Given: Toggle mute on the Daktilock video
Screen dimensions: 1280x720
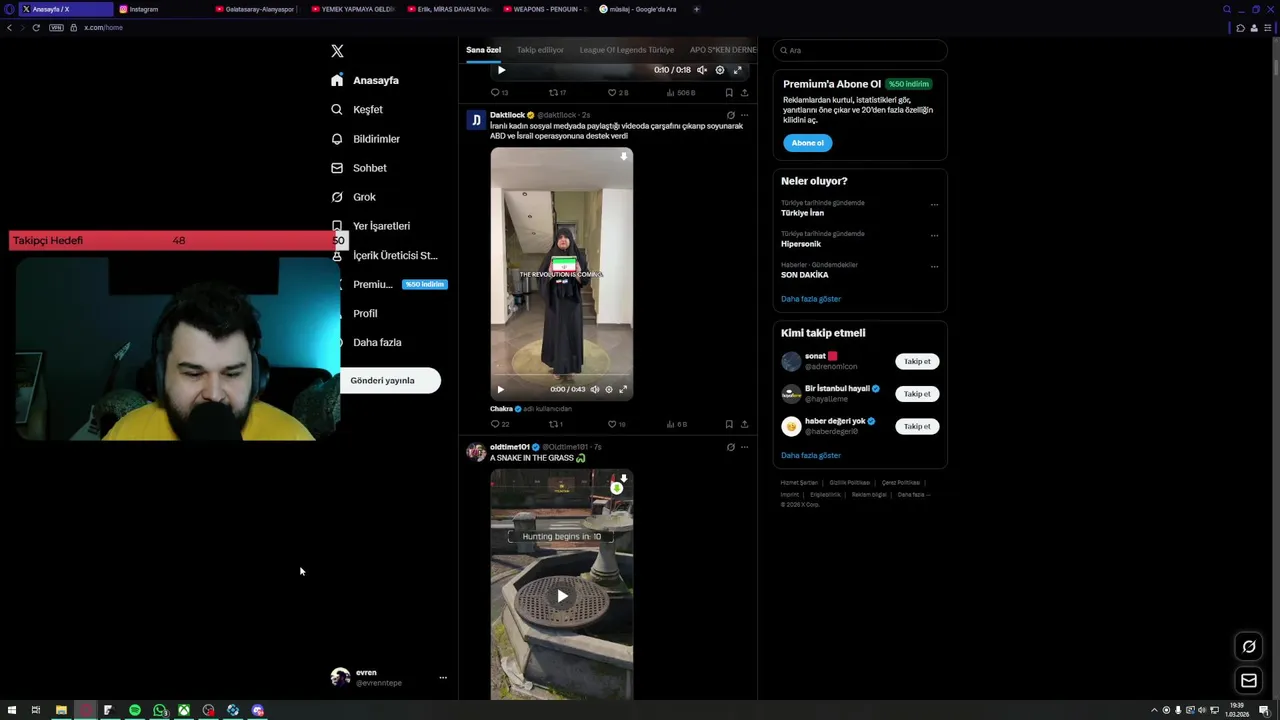Looking at the screenshot, I should 595,389.
